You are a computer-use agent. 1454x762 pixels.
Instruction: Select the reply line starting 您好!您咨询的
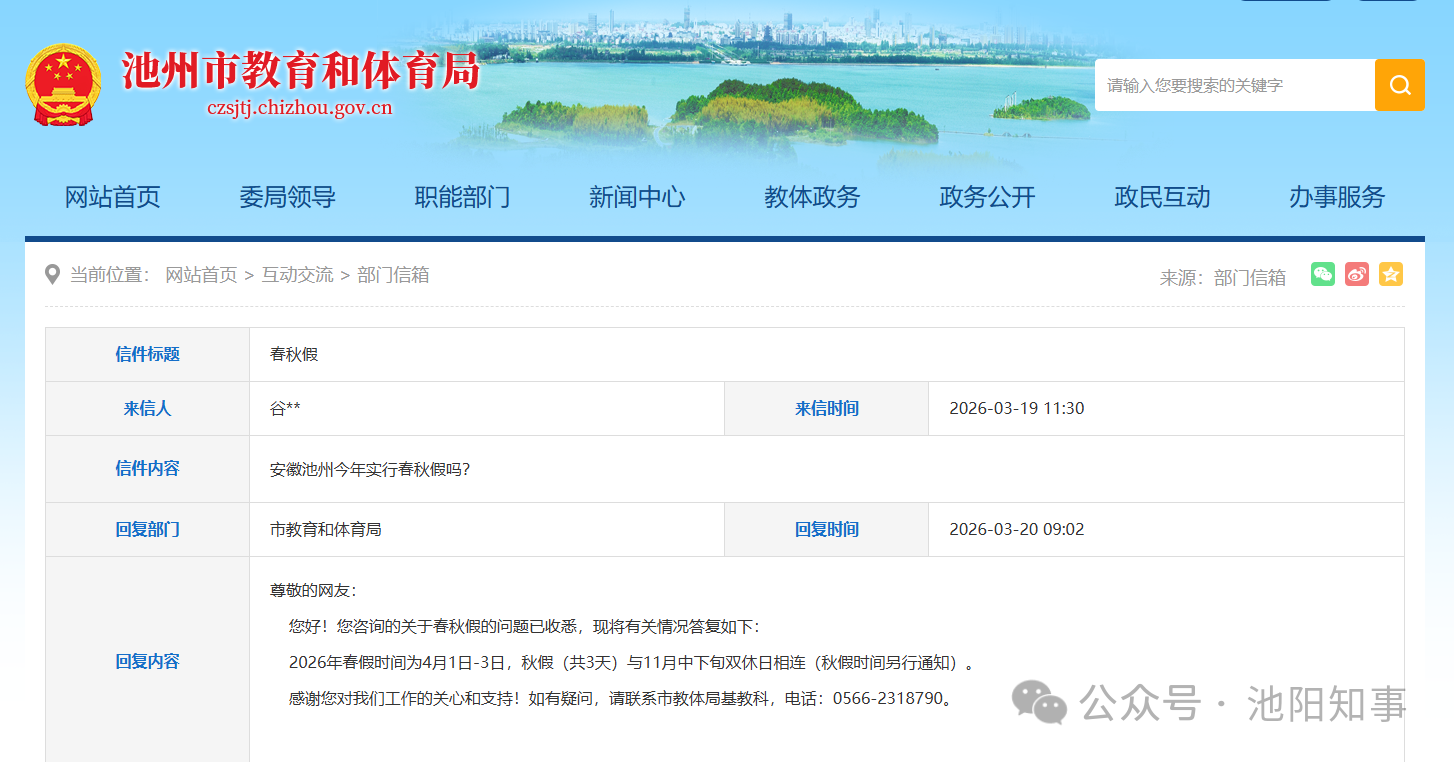[524, 626]
